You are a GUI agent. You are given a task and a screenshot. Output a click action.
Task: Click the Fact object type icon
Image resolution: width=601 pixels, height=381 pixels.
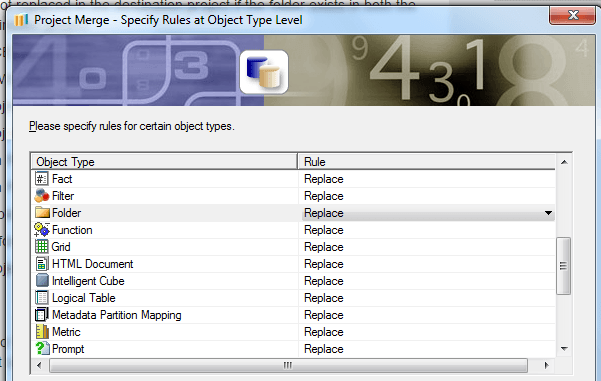tap(42, 179)
